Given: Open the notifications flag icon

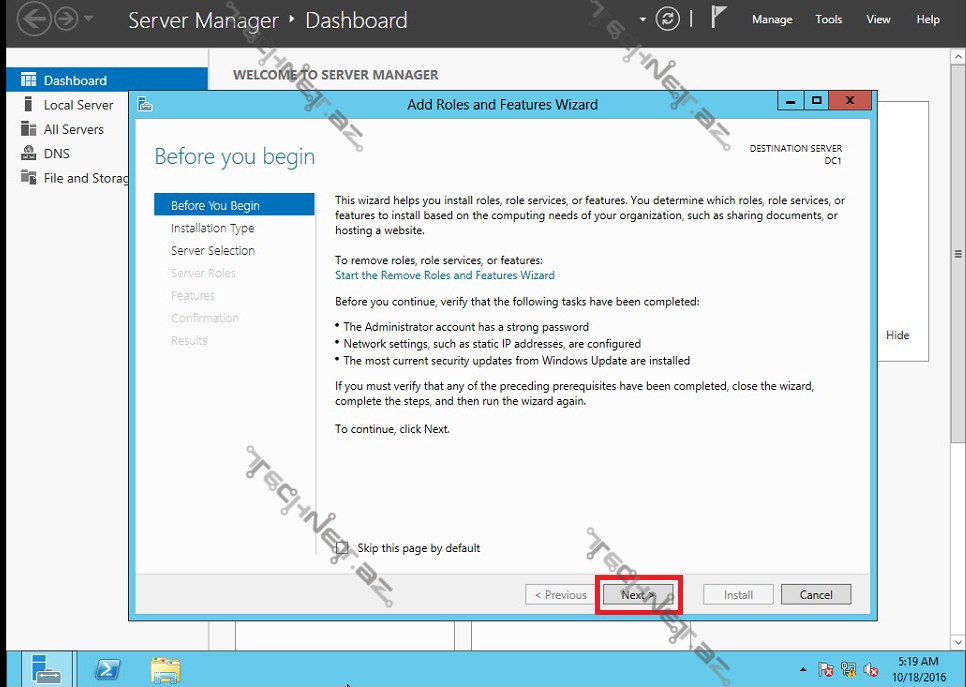Looking at the screenshot, I should [x=718, y=18].
